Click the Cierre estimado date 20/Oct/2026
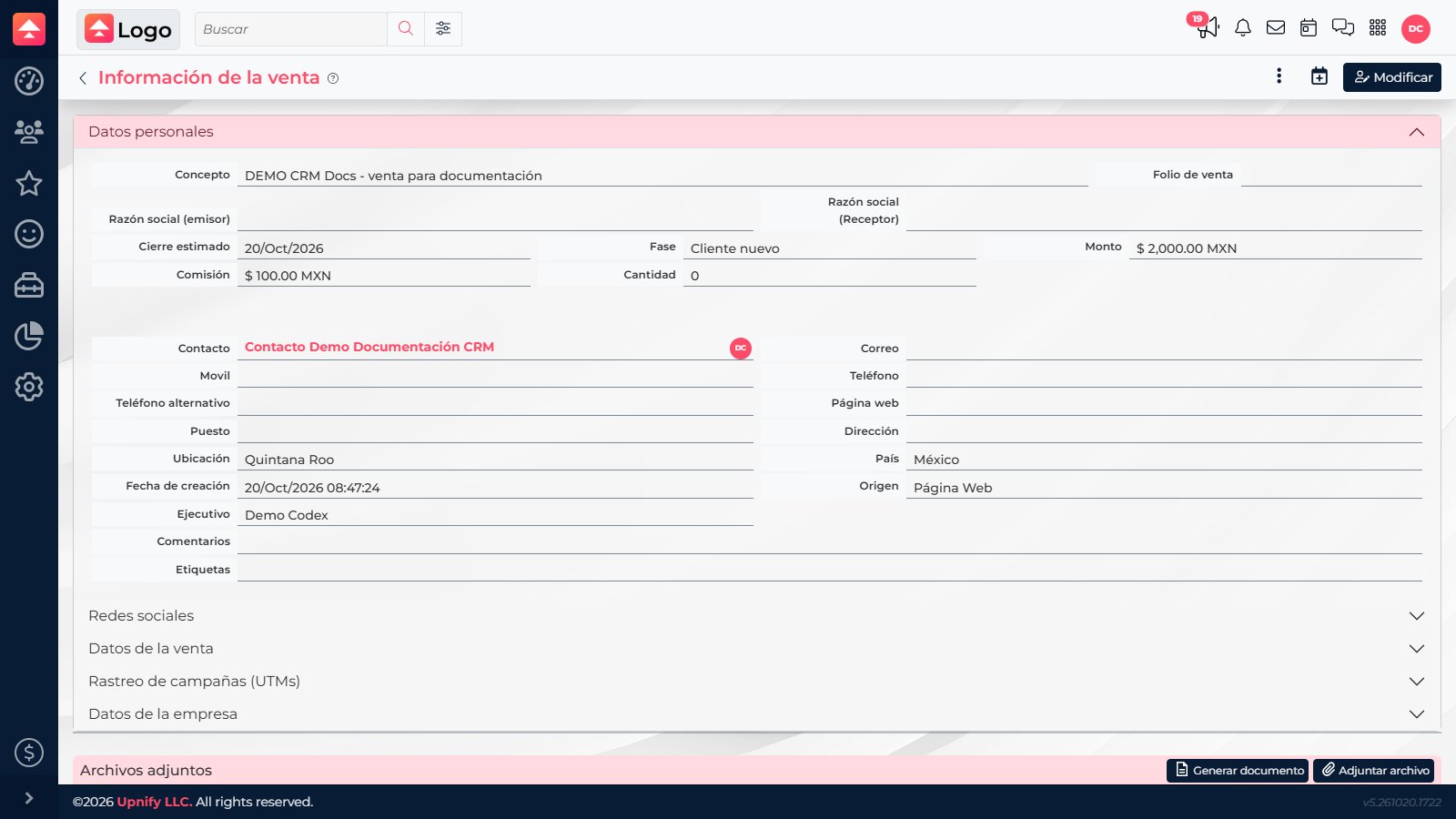Screen dimensions: 1456x819 click(284, 248)
